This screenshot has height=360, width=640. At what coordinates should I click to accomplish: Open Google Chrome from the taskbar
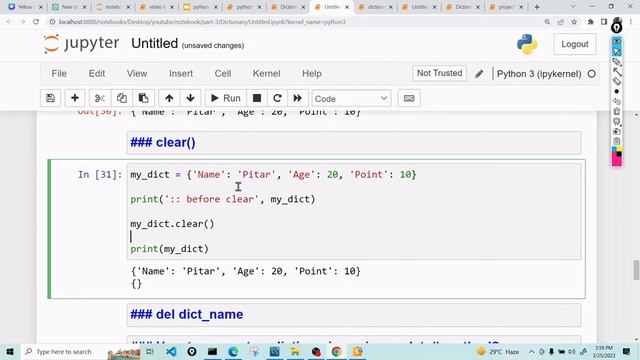[x=336, y=351]
